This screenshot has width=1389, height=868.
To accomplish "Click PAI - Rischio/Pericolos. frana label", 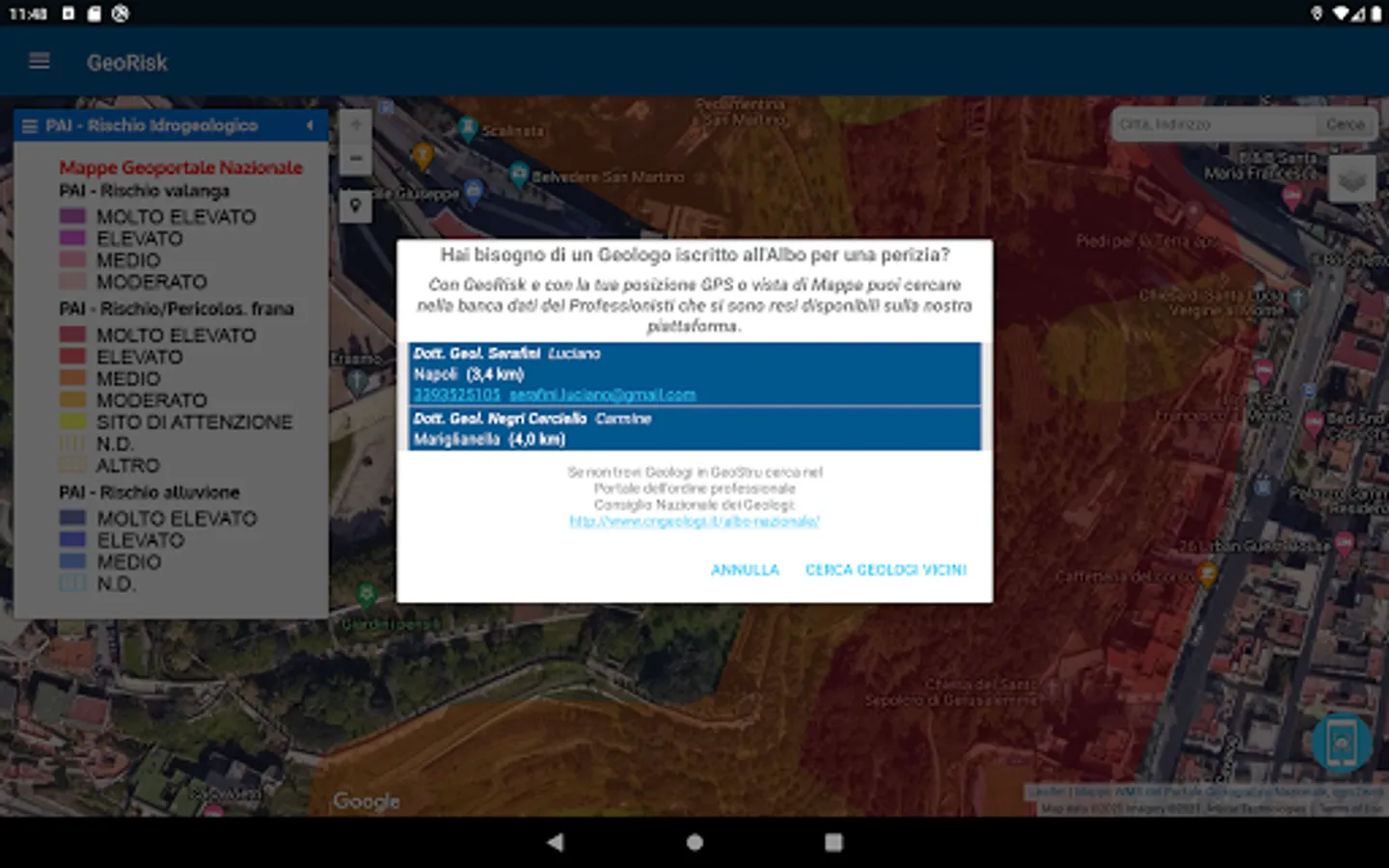I will [x=177, y=310].
